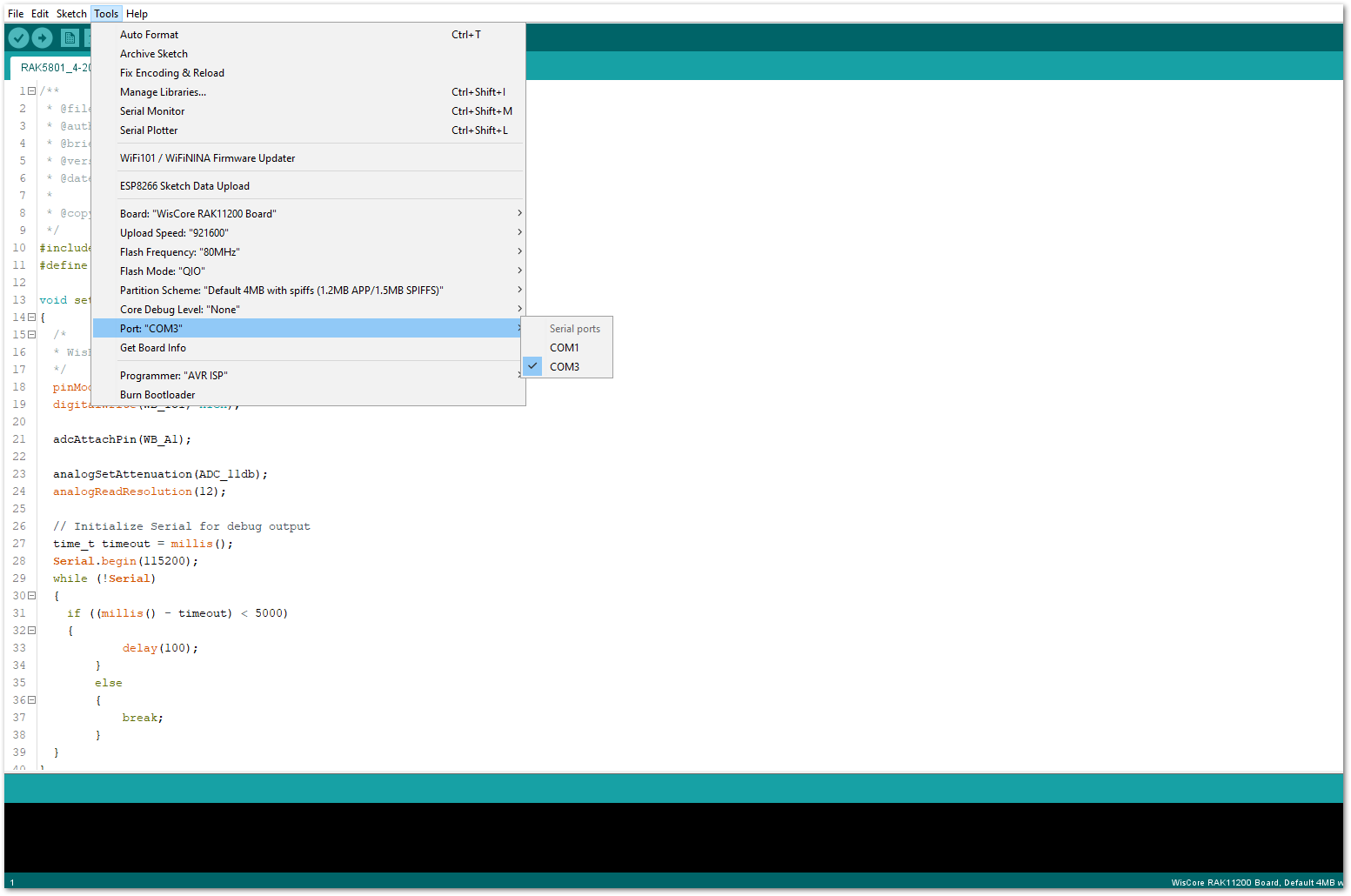This screenshot has width=1351, height=896.
Task: Open Manage Libraries...
Action: (x=309, y=92)
